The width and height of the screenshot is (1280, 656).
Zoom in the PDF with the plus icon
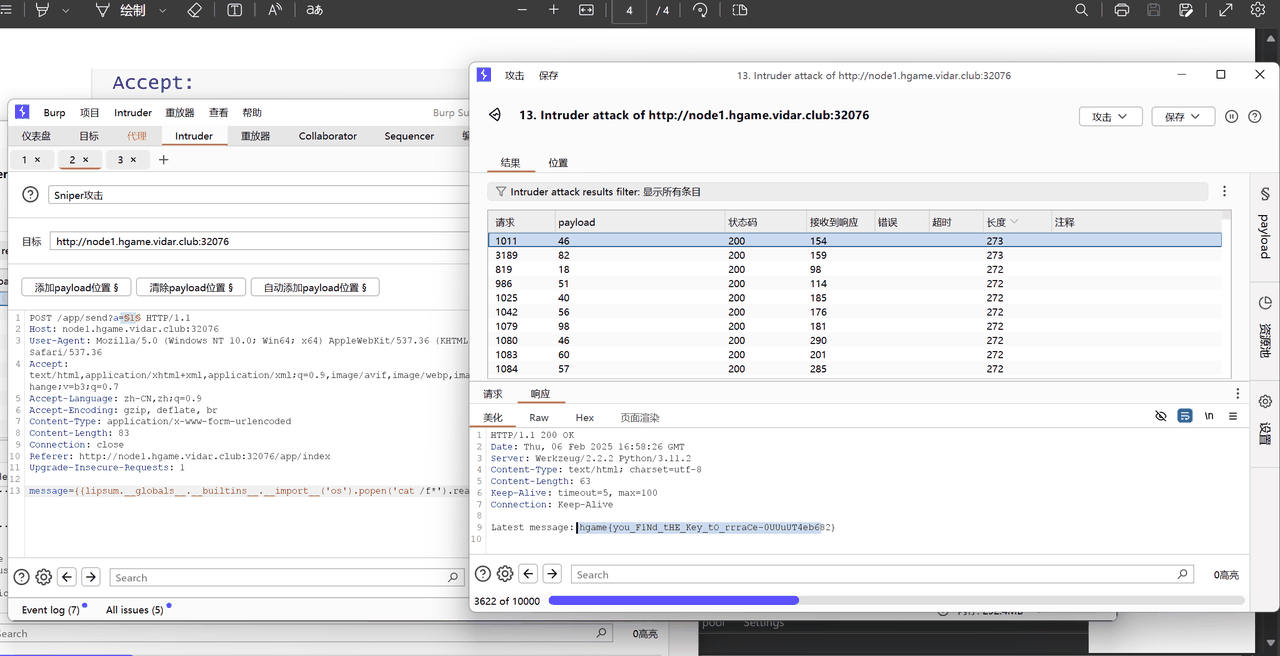tap(554, 10)
